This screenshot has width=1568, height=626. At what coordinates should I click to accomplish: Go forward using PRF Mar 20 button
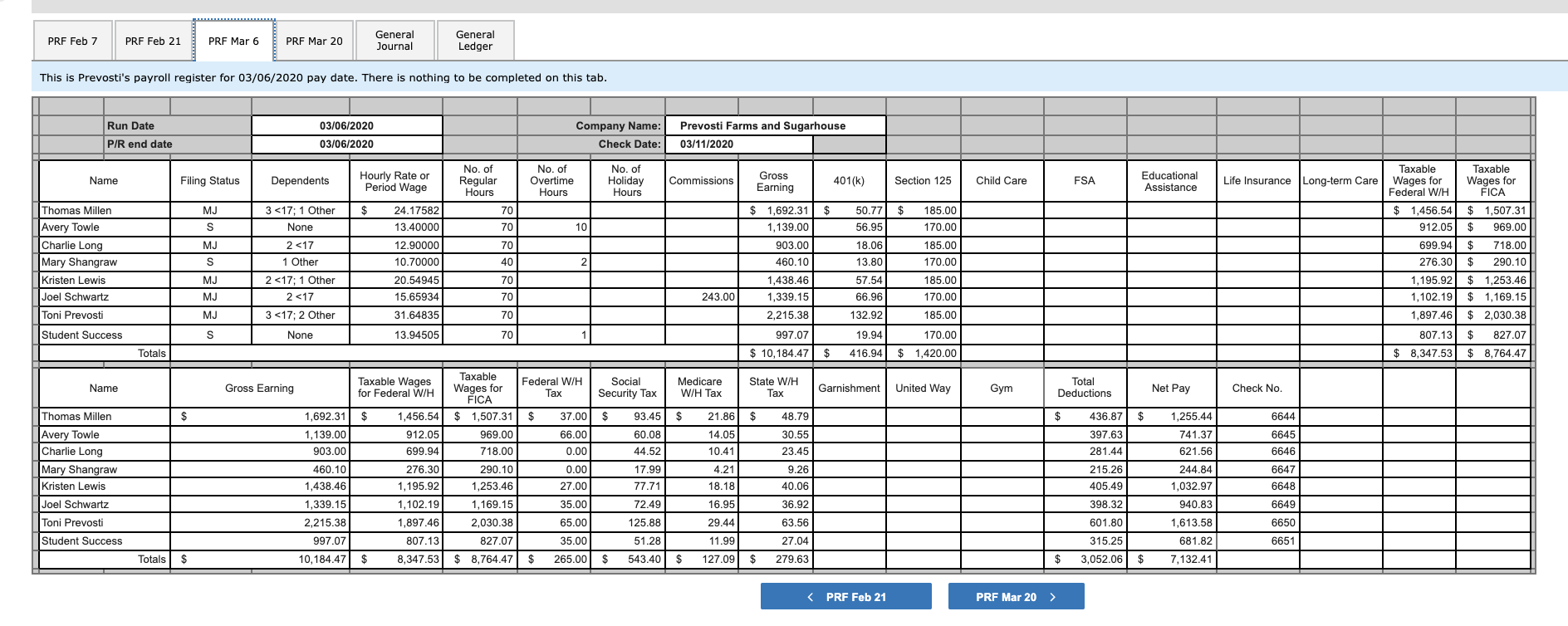(1016, 597)
